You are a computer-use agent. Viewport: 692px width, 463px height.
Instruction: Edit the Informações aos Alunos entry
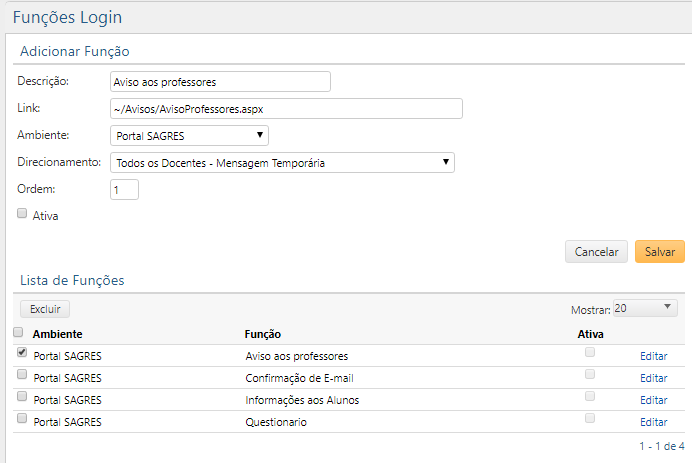(x=653, y=400)
